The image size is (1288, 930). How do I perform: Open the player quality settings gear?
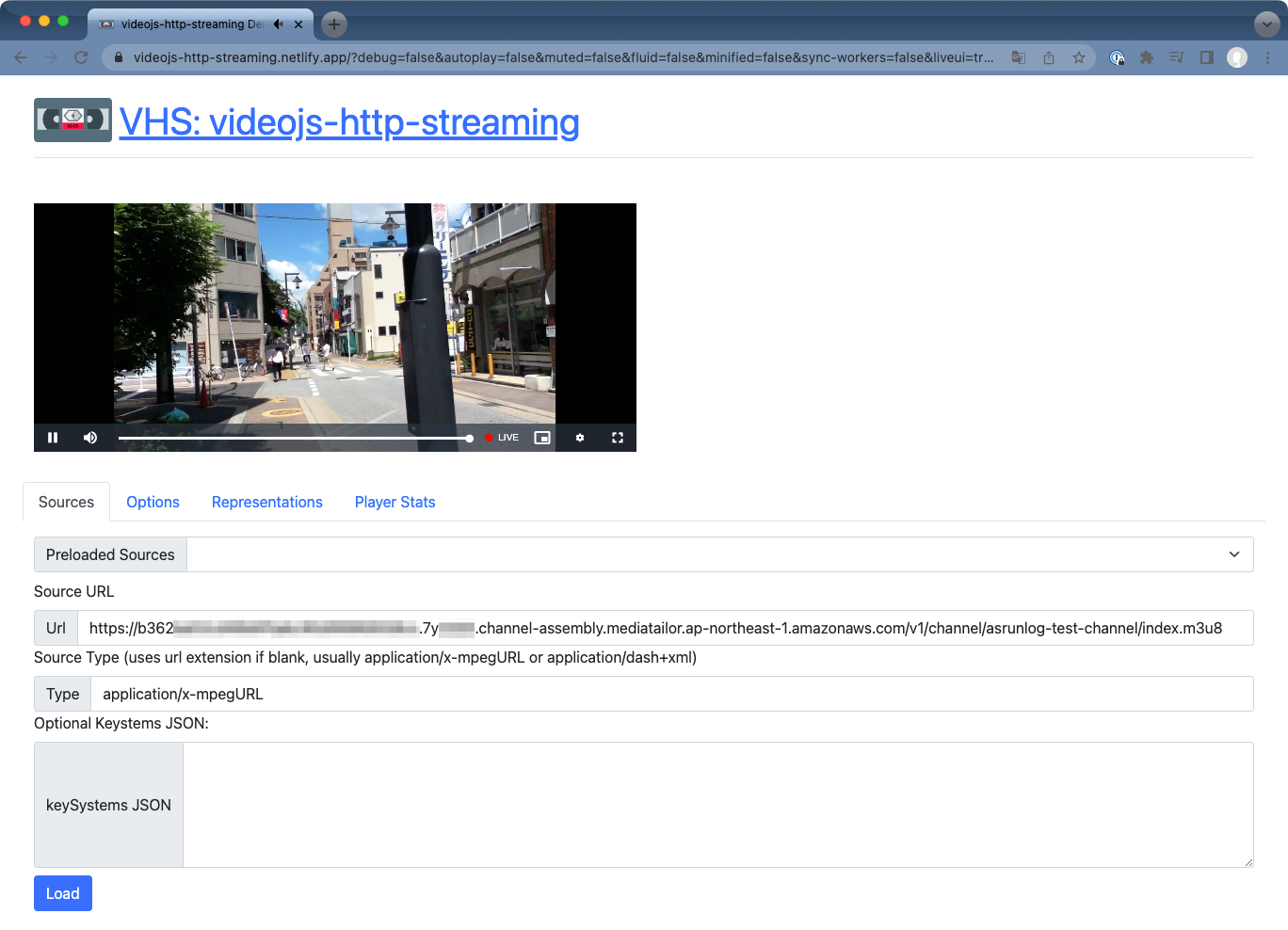point(580,438)
